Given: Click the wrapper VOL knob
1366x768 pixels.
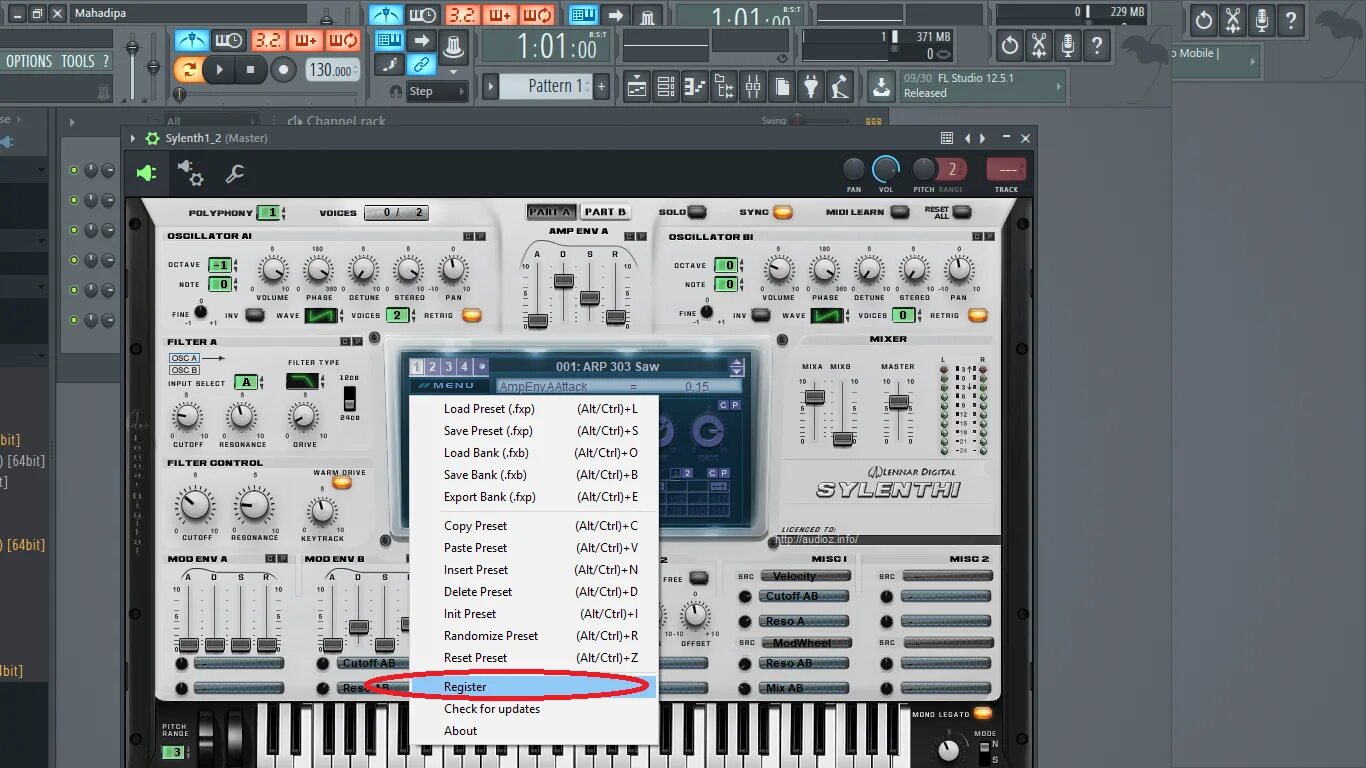Looking at the screenshot, I should [x=885, y=169].
